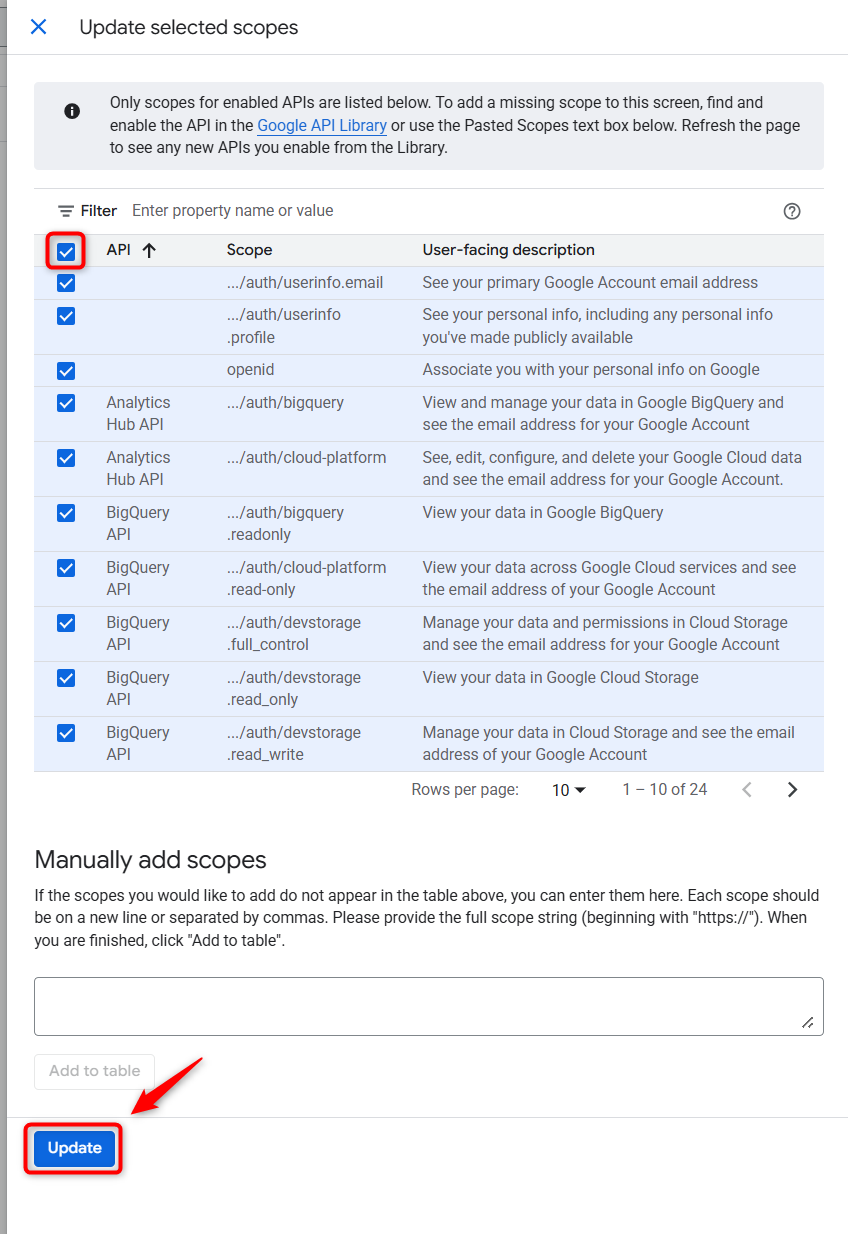Click the help question mark icon
The height and width of the screenshot is (1234, 848).
click(x=792, y=211)
